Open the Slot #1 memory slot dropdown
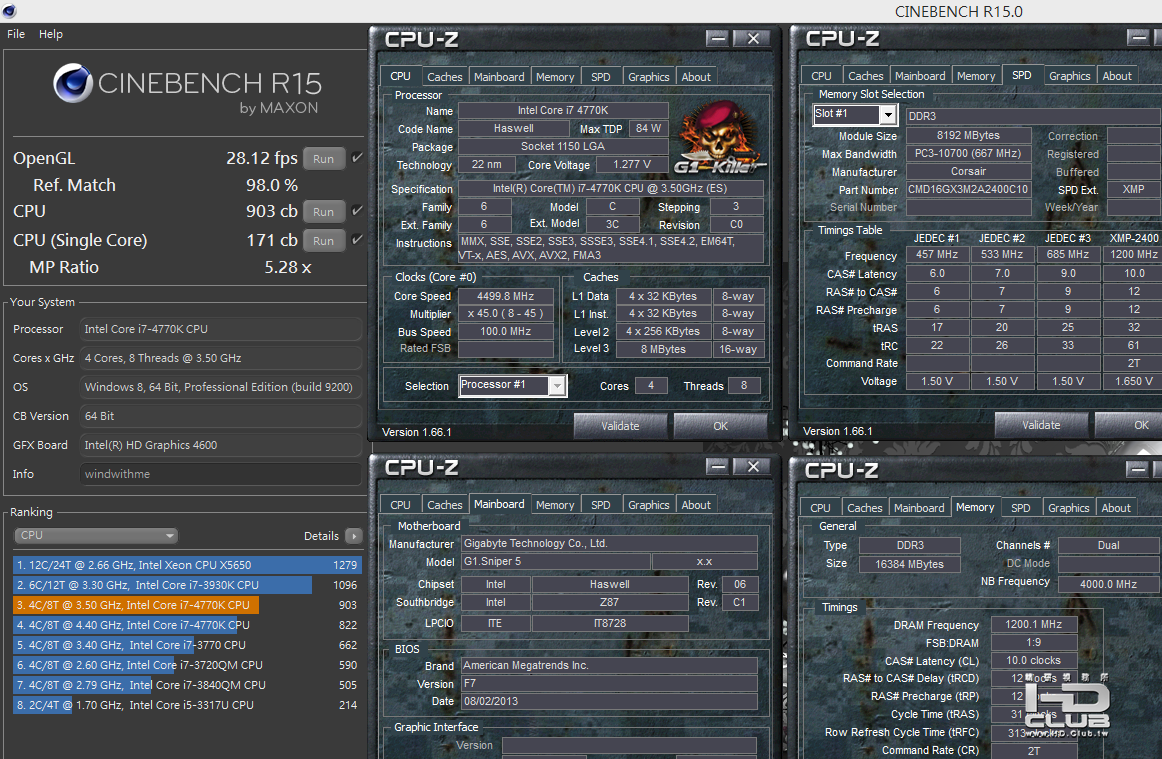This screenshot has height=759, width=1162. pyautogui.click(x=855, y=114)
